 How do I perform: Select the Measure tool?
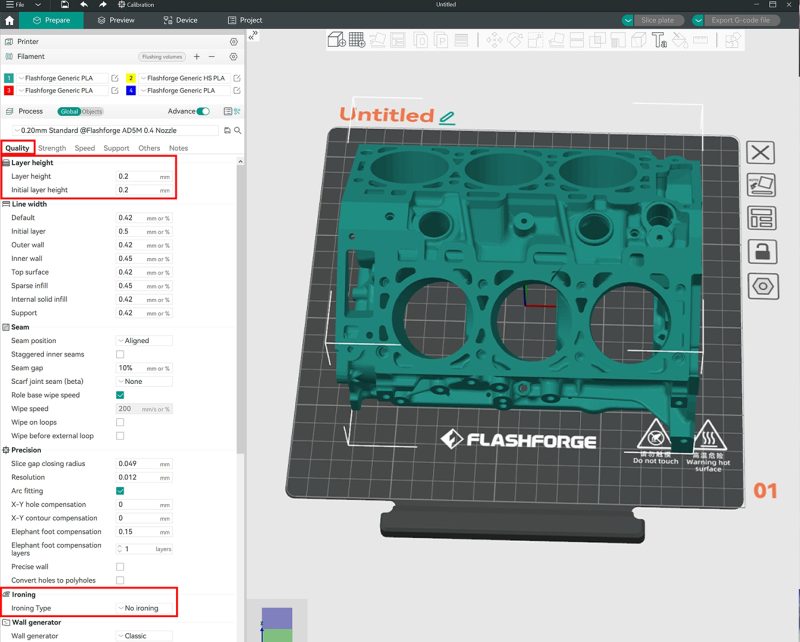click(700, 40)
